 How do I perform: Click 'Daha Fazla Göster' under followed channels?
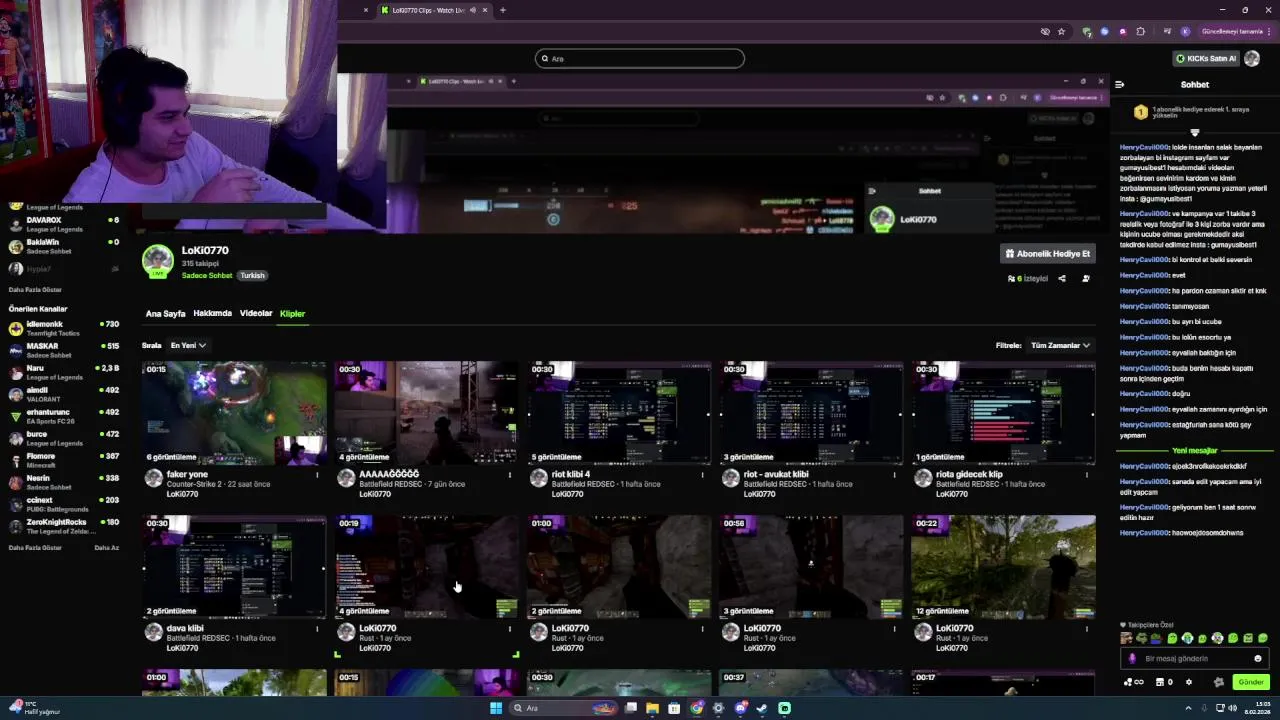(x=35, y=290)
